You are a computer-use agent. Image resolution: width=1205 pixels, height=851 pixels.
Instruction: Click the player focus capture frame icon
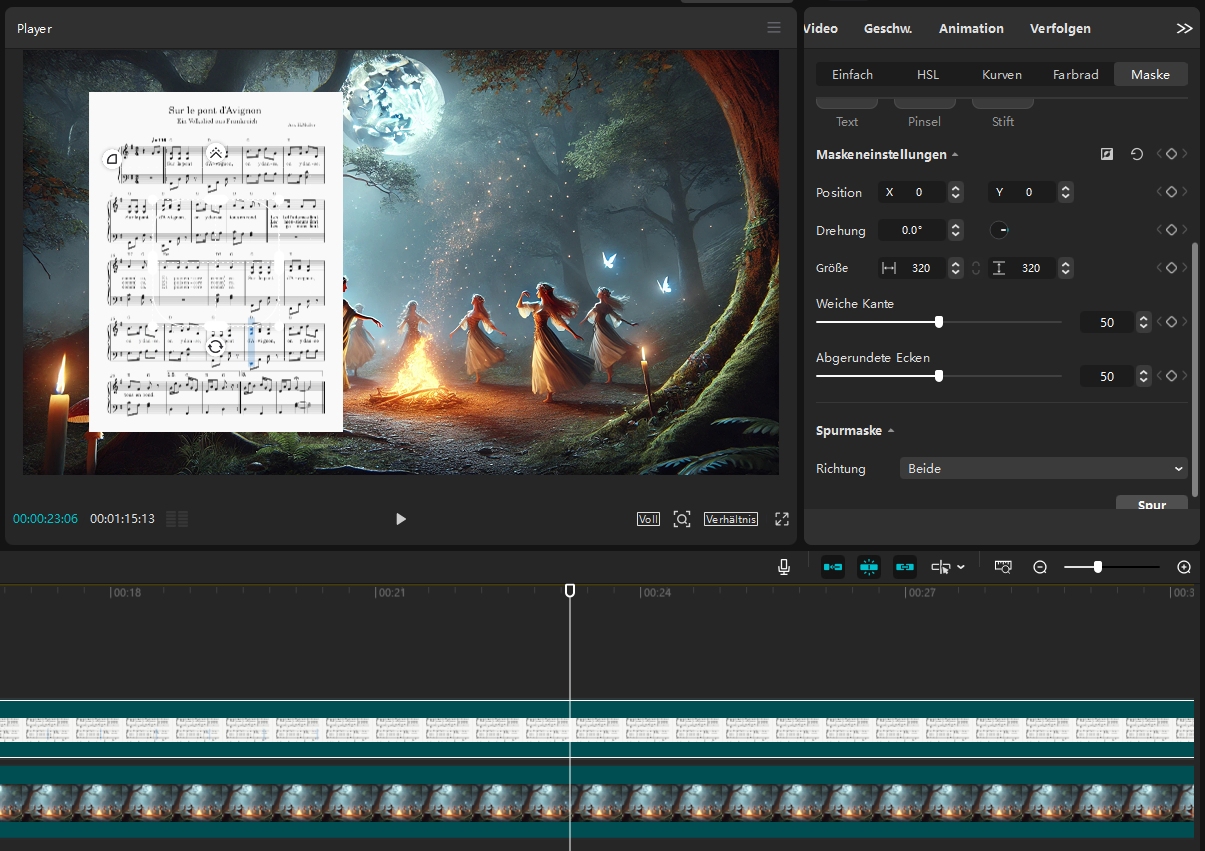(681, 519)
